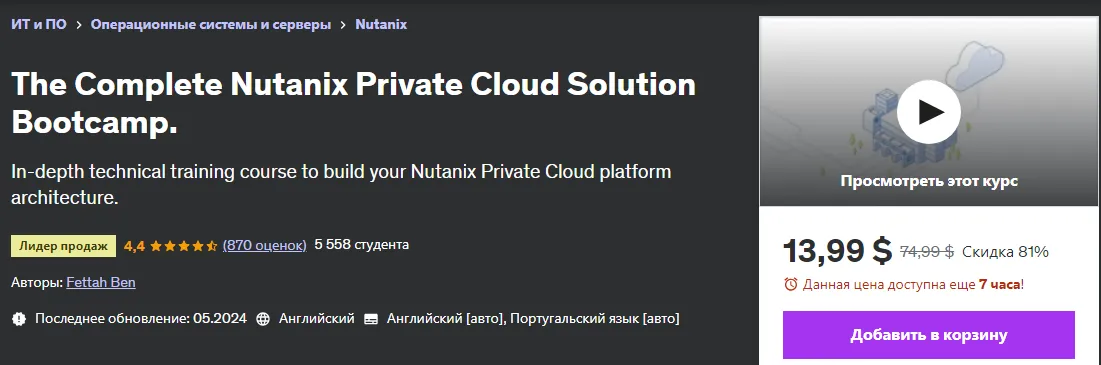Click the star rating icons
The width and height of the screenshot is (1101, 365).
183,246
